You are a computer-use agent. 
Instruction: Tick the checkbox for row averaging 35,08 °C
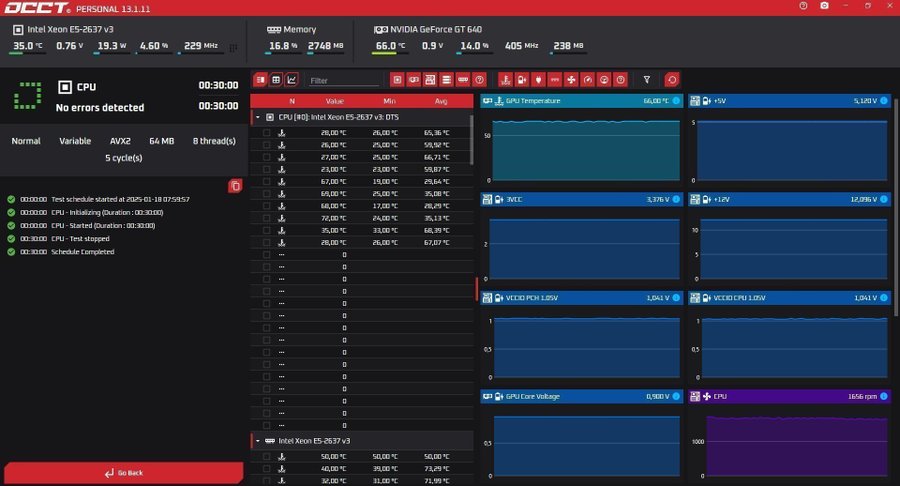coord(266,194)
